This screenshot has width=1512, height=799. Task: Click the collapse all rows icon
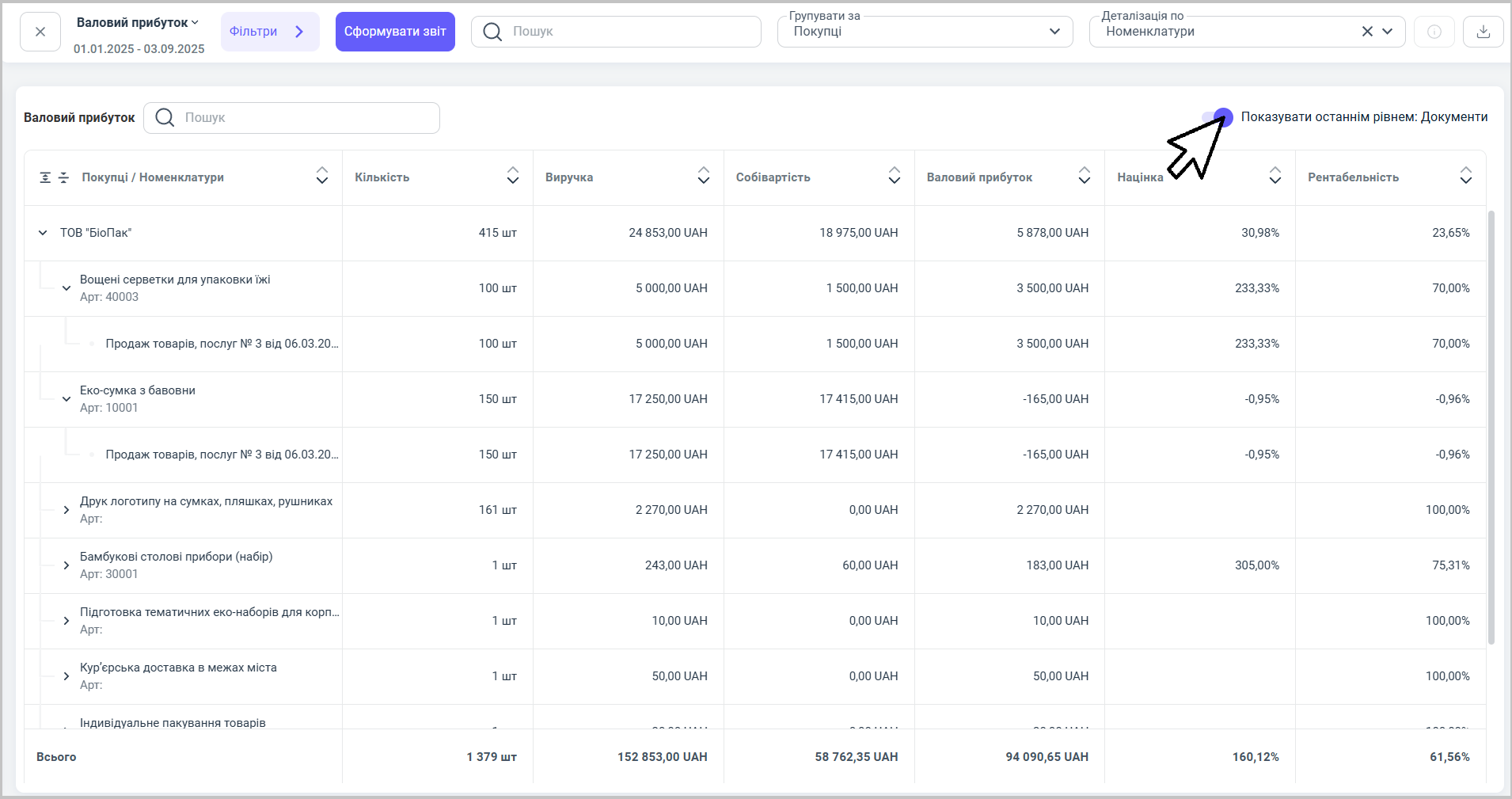point(63,177)
